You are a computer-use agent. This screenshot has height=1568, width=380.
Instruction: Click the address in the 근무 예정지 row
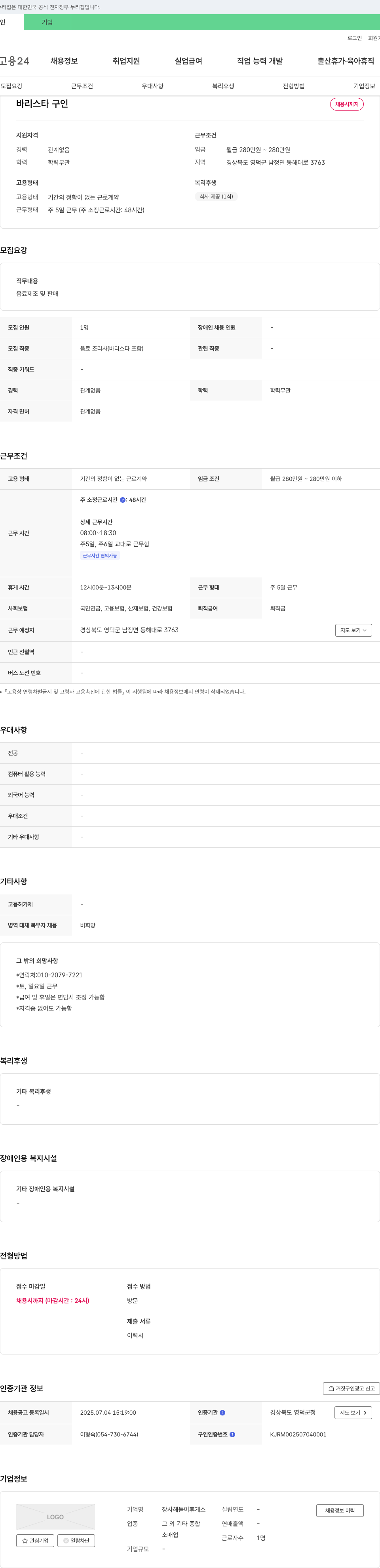click(x=129, y=630)
